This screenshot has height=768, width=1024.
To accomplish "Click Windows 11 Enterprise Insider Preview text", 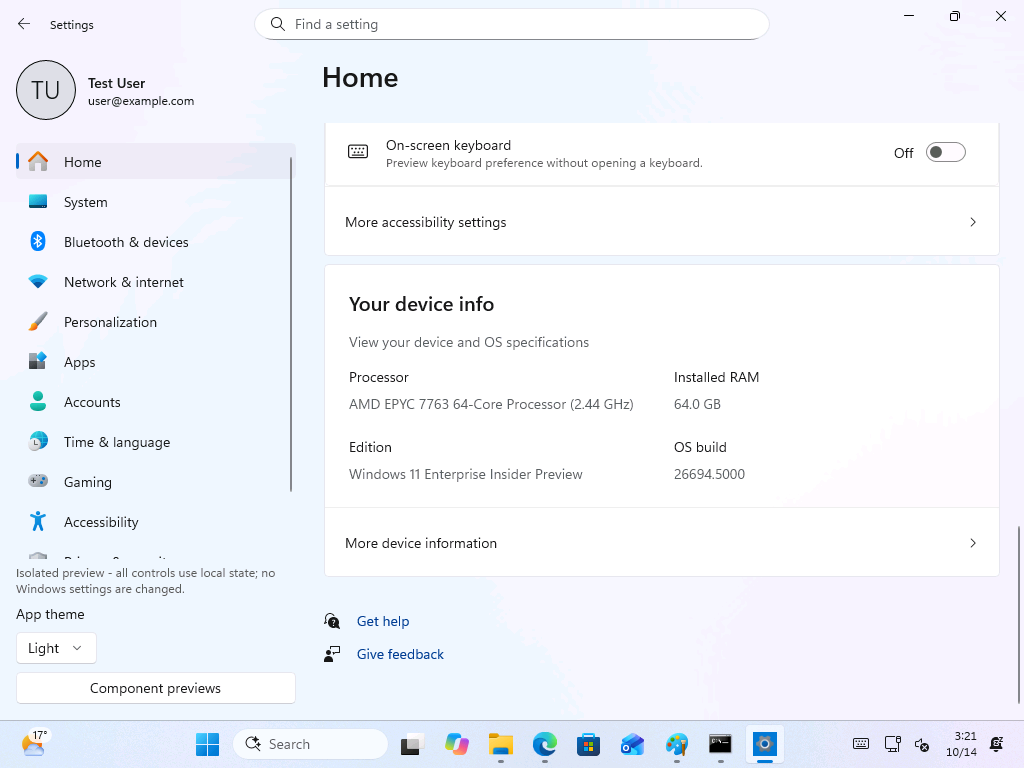I will (x=466, y=474).
